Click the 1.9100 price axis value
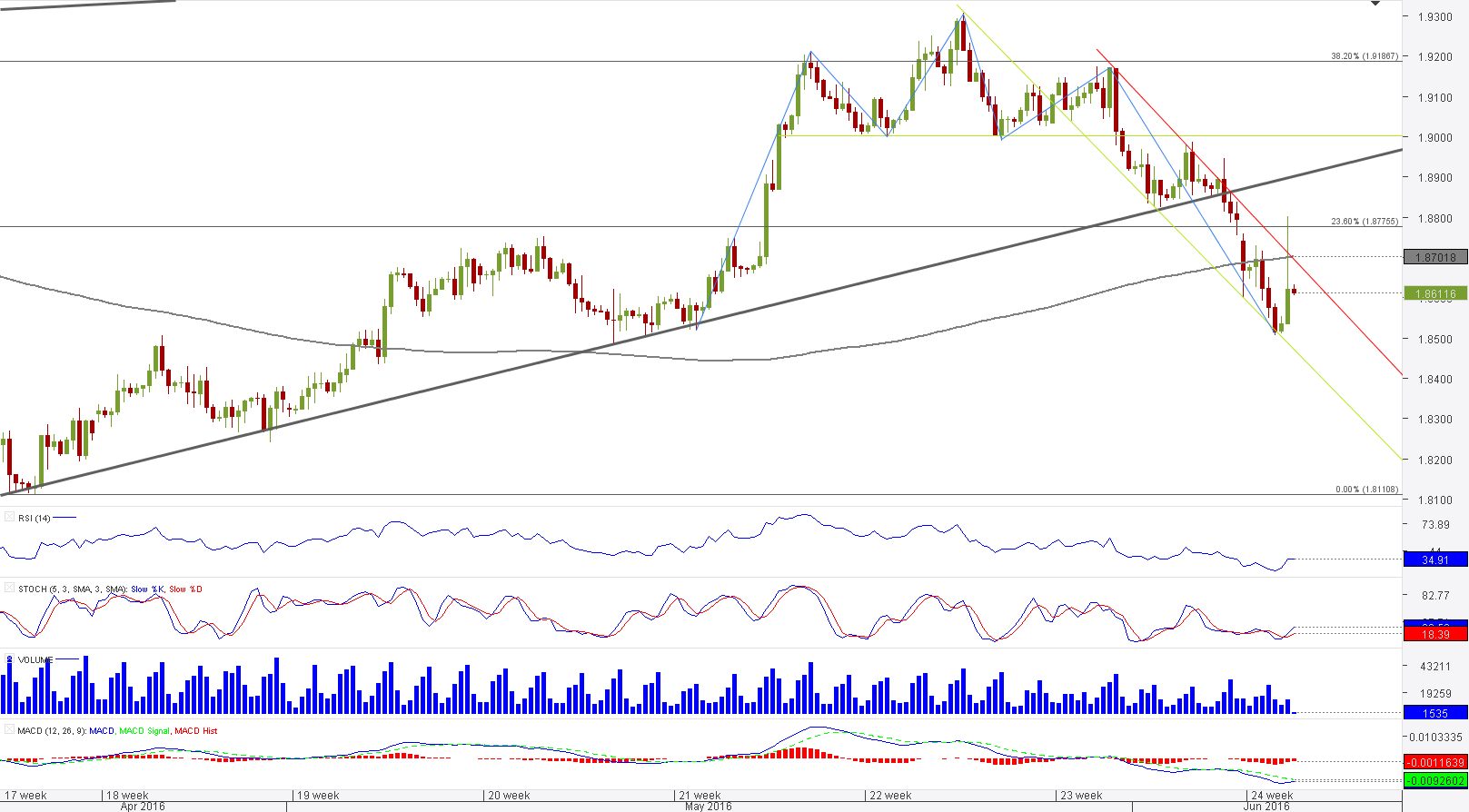The width and height of the screenshot is (1469, 812). [1436, 98]
